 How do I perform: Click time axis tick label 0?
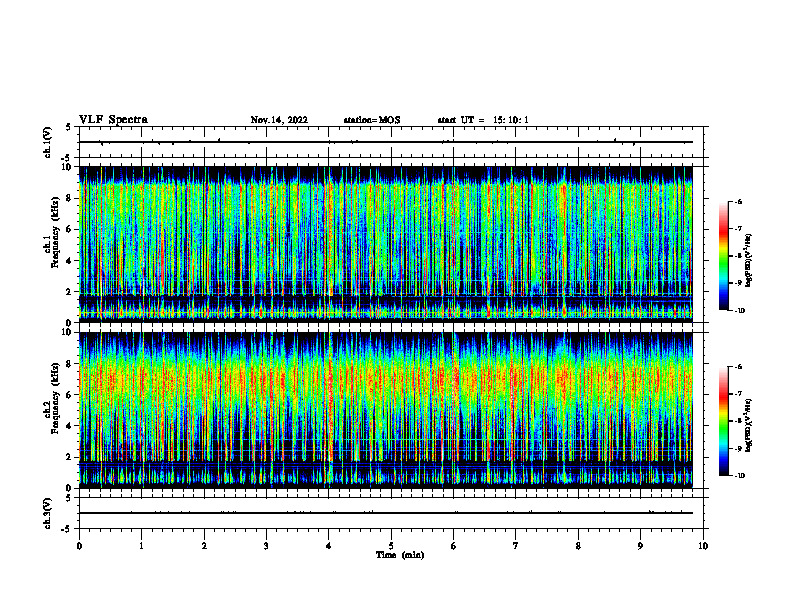click(79, 546)
